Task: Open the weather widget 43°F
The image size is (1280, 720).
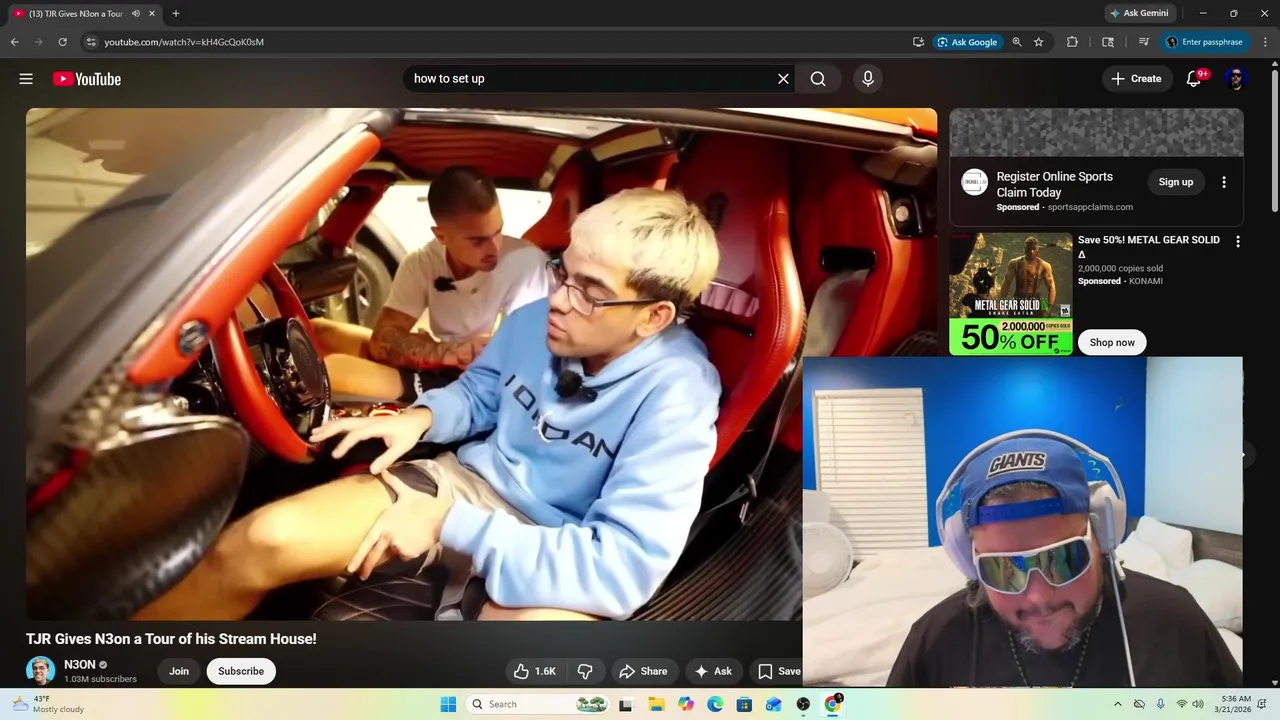Action: click(x=47, y=704)
